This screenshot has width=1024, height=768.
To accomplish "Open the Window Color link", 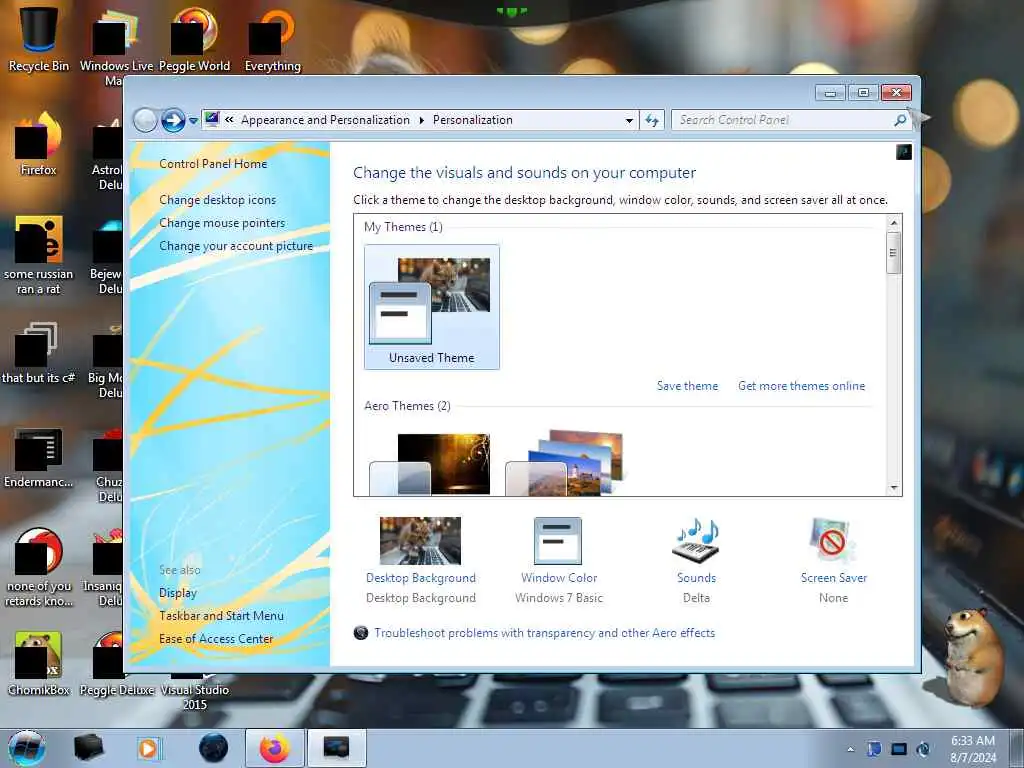I will [x=559, y=578].
